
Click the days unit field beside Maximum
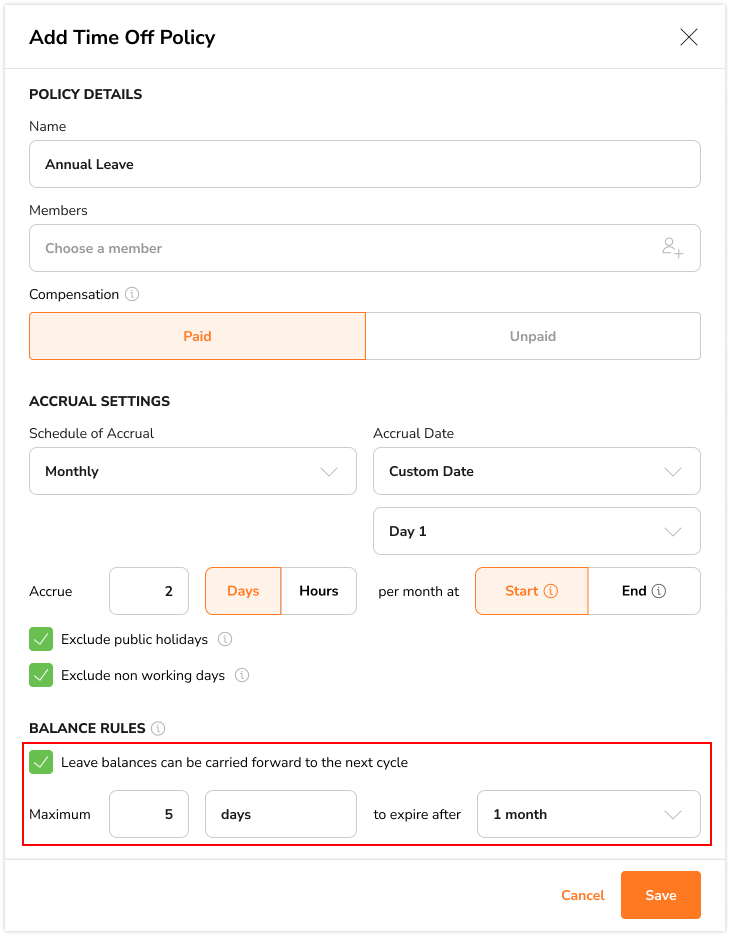281,814
